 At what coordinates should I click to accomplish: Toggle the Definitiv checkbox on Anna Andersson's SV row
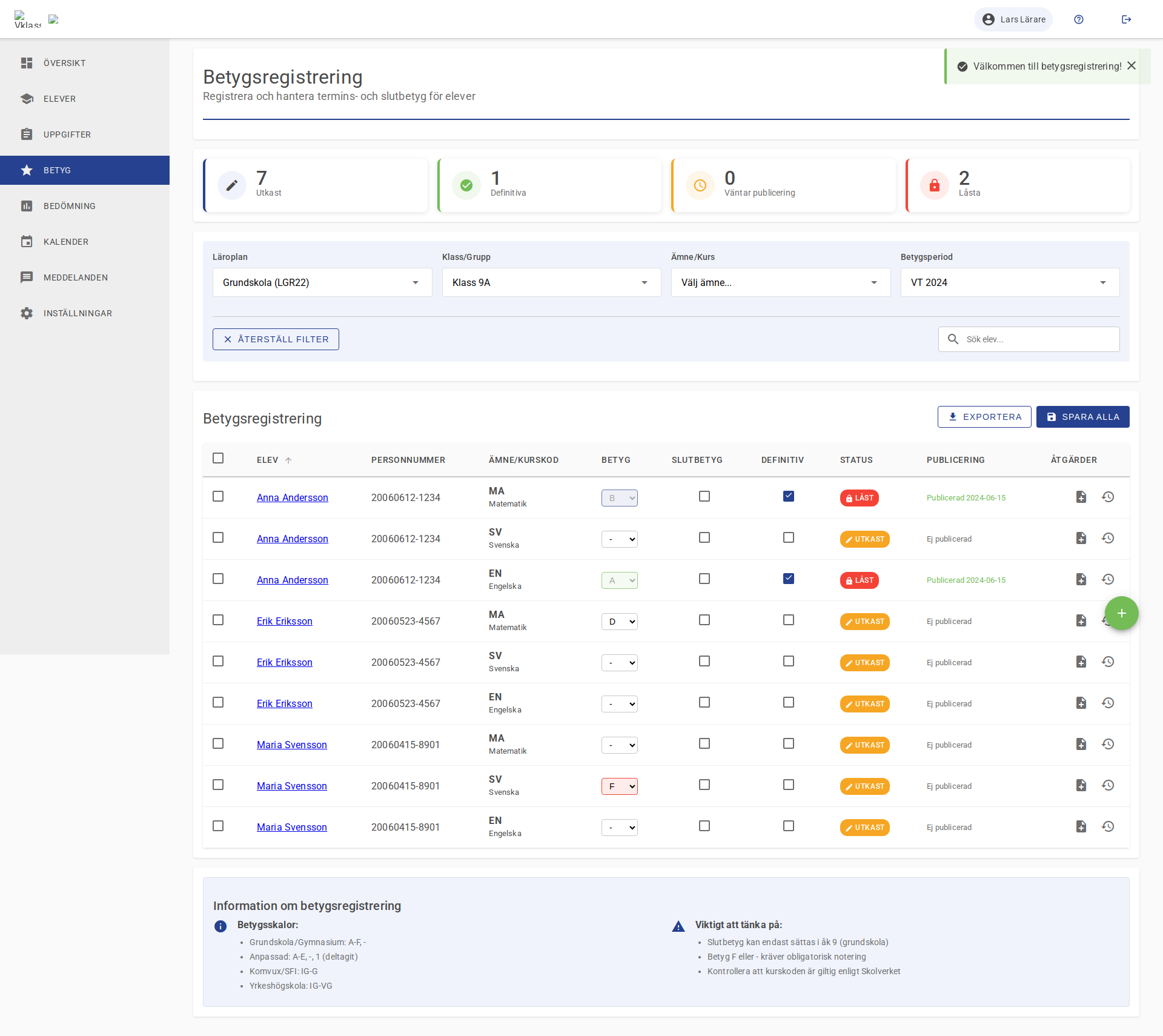click(788, 537)
